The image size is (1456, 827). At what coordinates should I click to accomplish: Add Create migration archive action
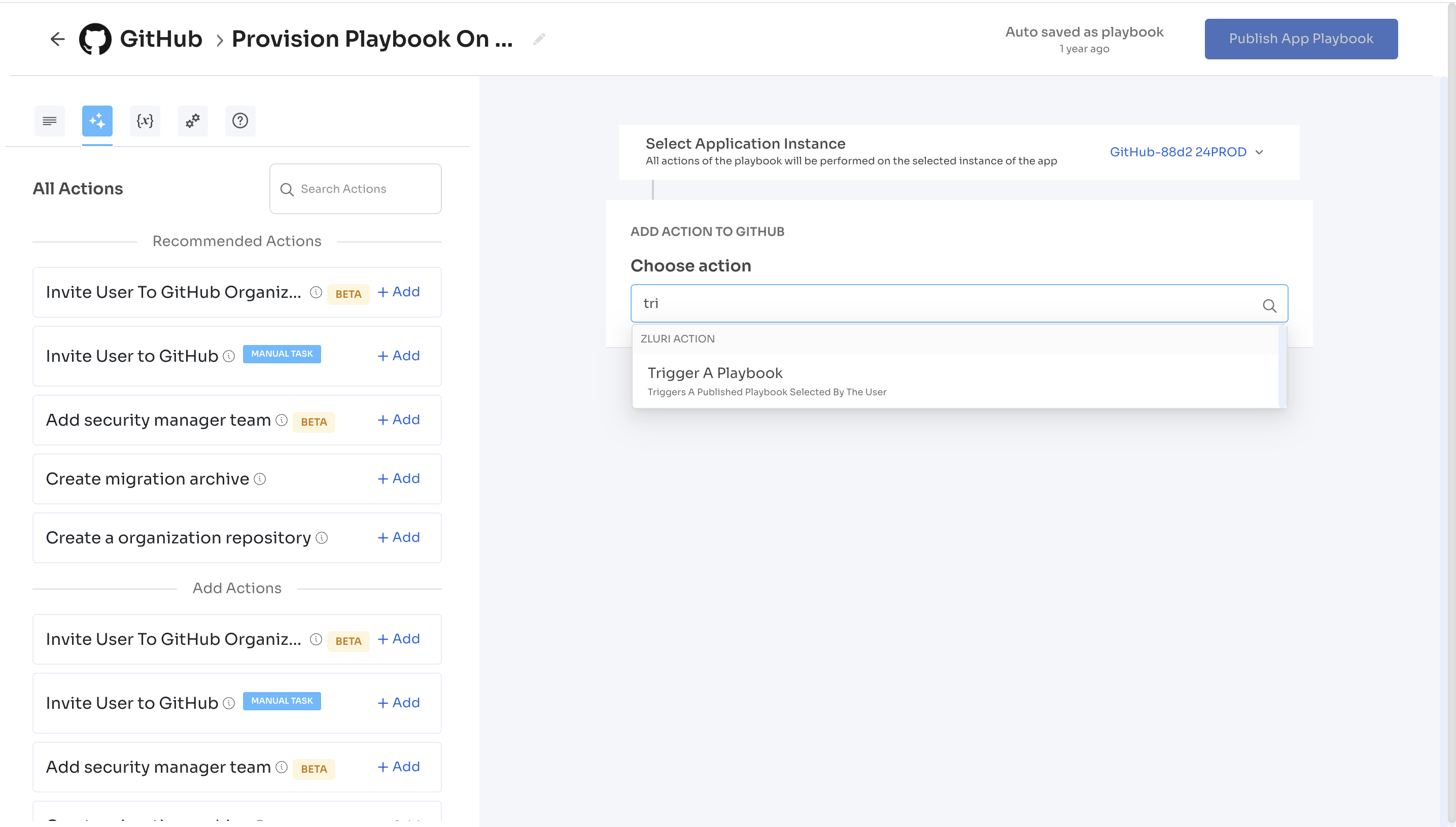click(x=399, y=479)
